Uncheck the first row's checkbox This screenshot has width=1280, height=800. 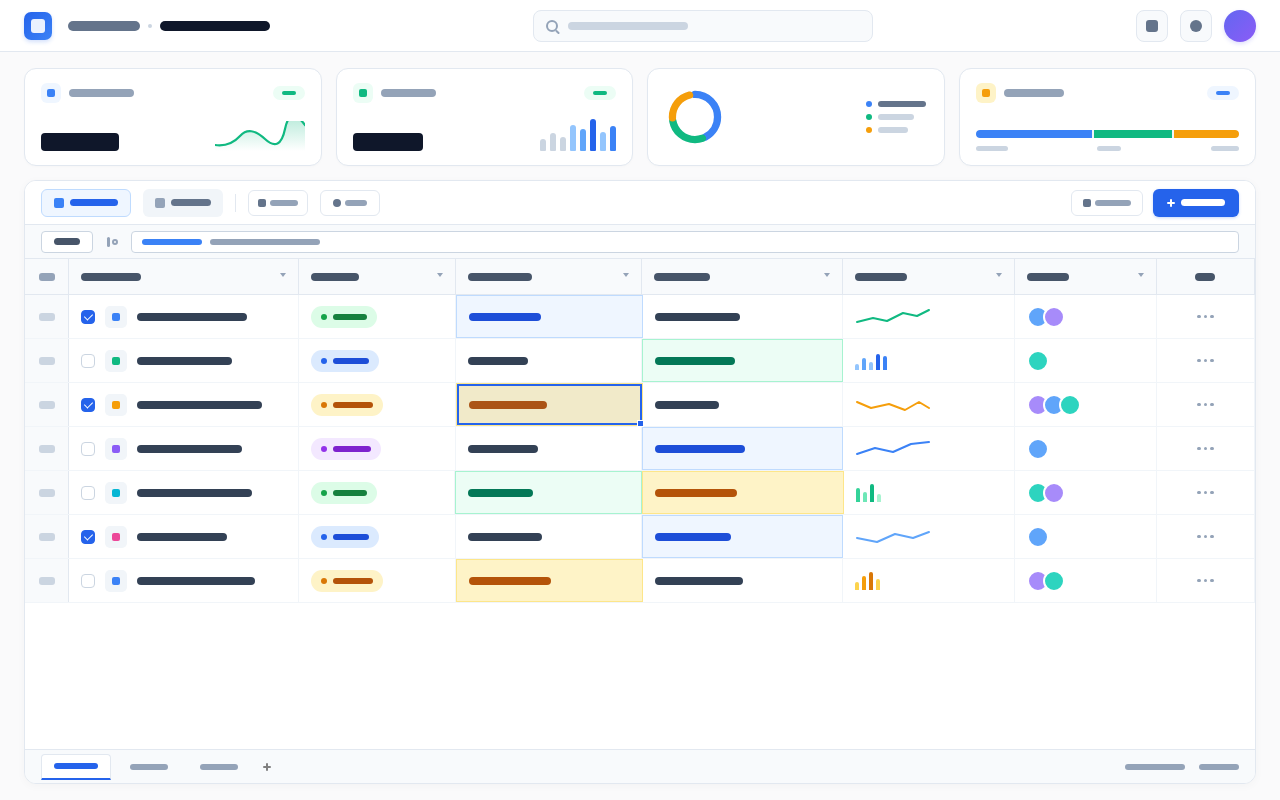pos(88,317)
